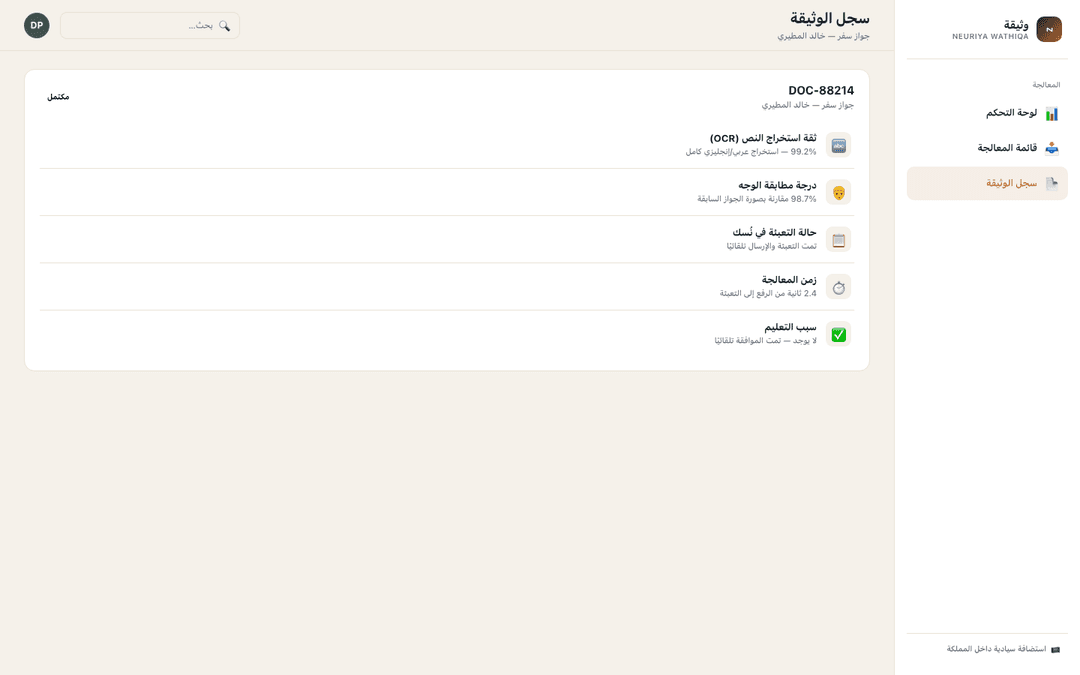Click the dashboard bar chart icon
The height and width of the screenshot is (675, 1080).
tap(1051, 114)
